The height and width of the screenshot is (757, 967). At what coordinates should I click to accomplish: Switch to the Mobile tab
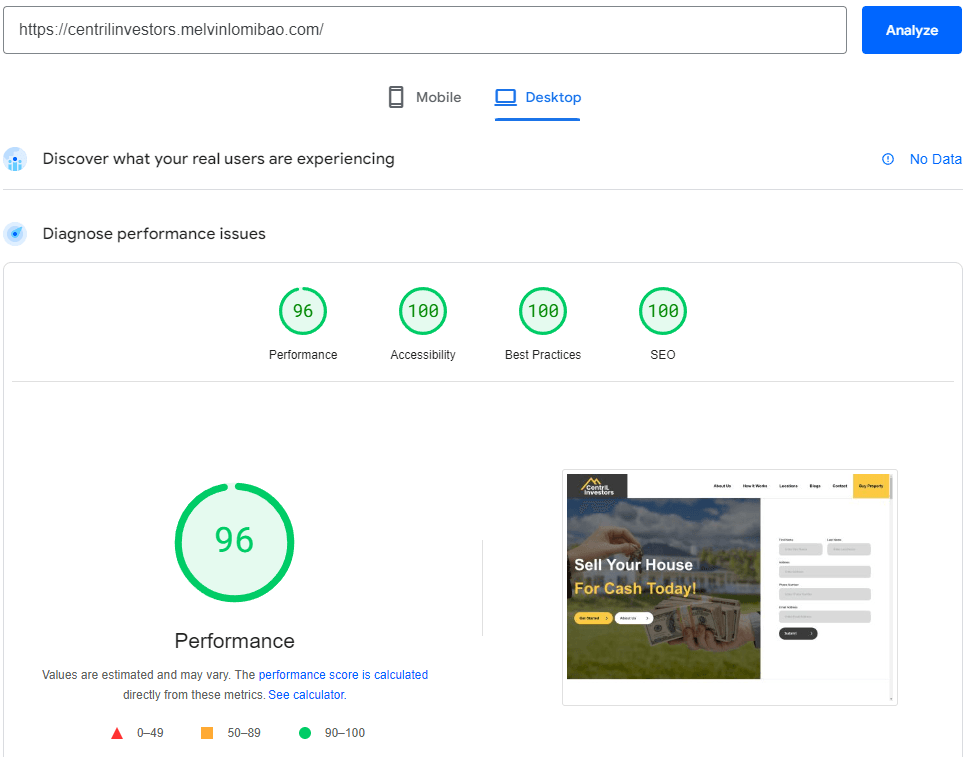click(425, 97)
